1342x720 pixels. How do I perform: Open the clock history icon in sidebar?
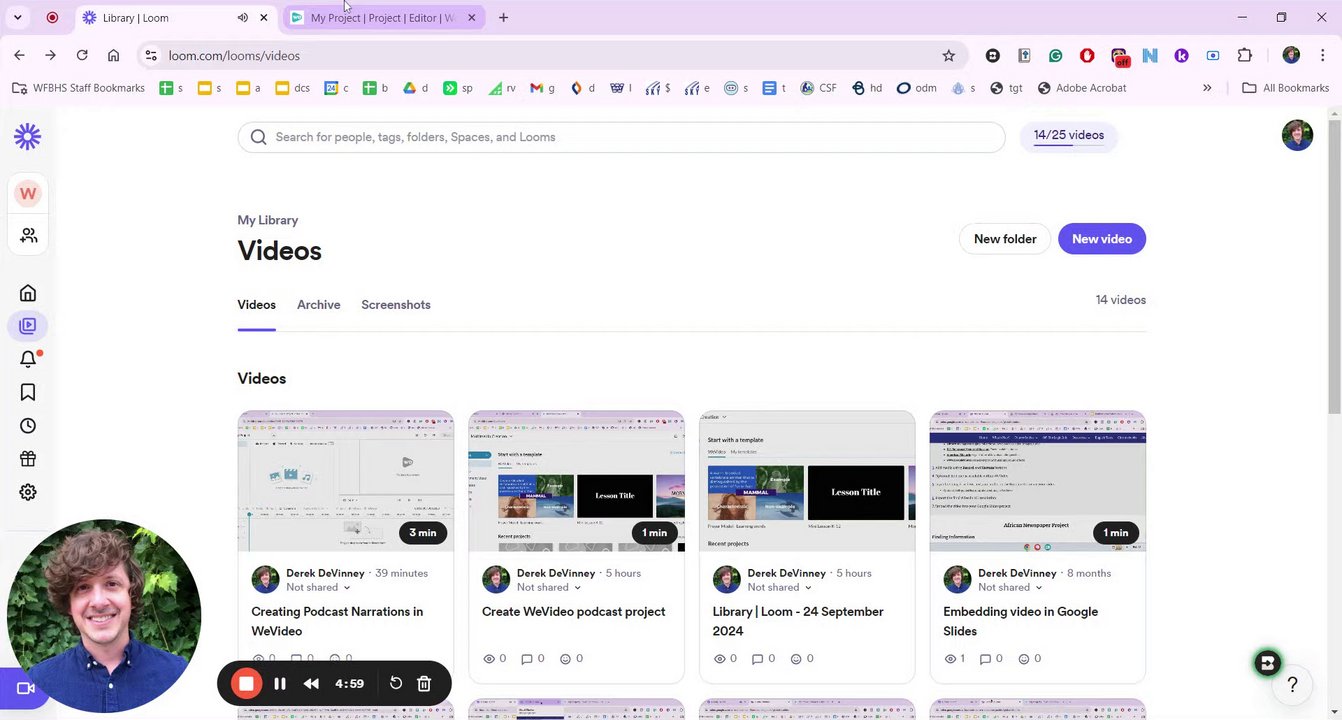point(28,426)
